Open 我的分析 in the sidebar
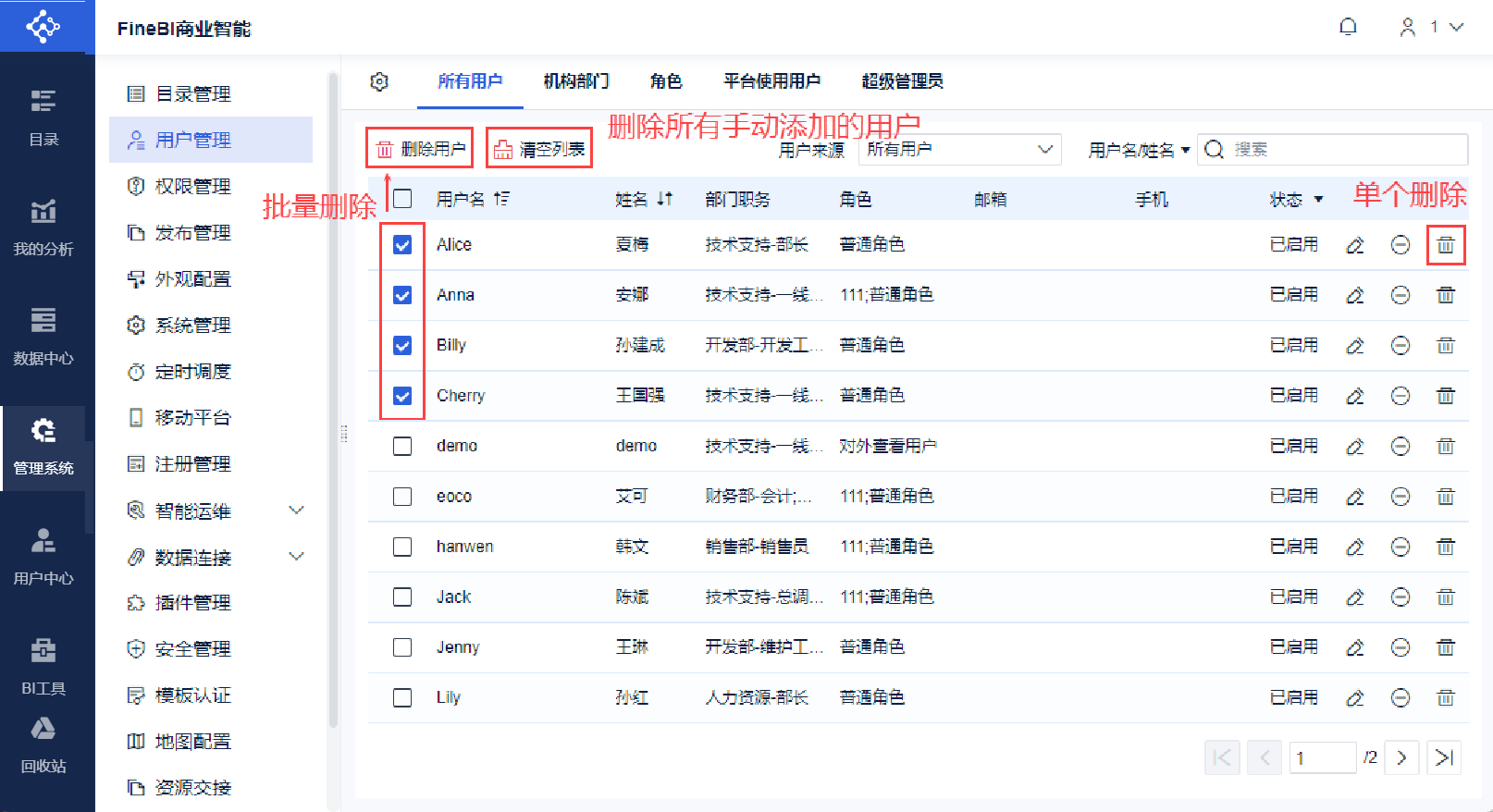1493x812 pixels. coord(43,228)
